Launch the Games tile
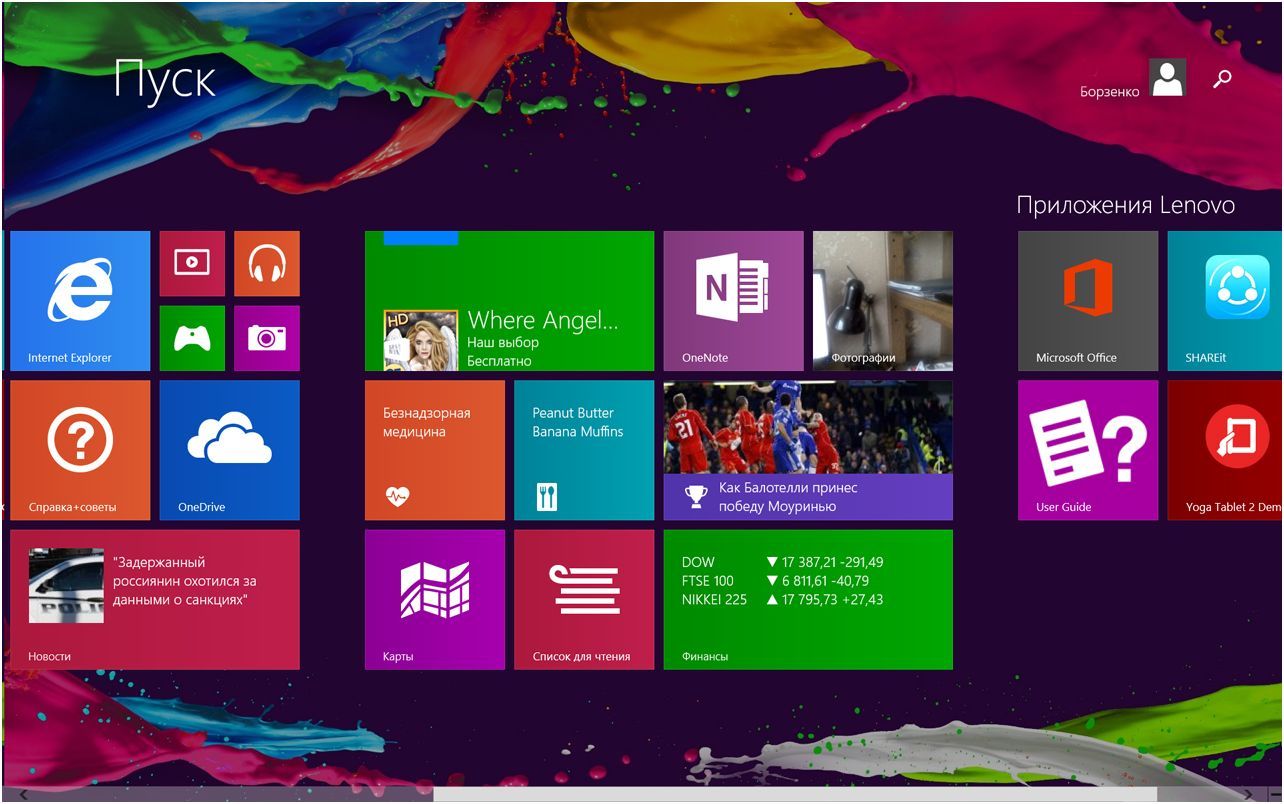This screenshot has width=1284, height=804. click(191, 338)
